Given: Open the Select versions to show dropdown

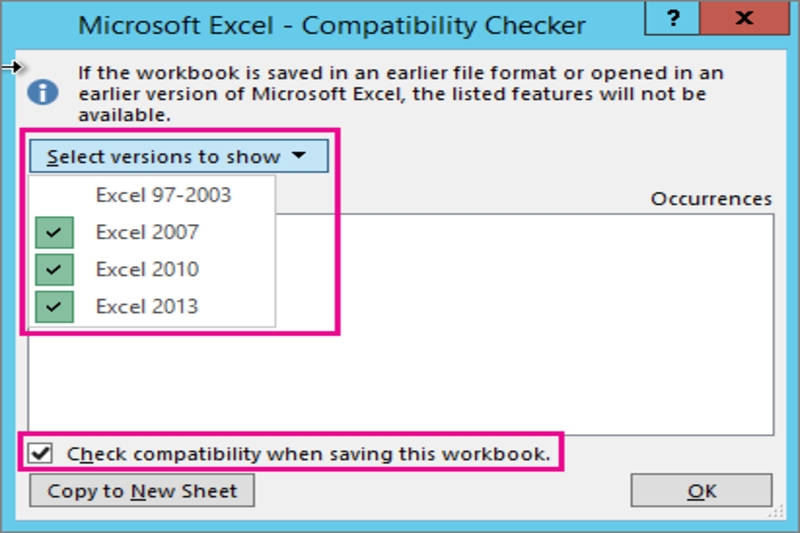Looking at the screenshot, I should [x=165, y=156].
